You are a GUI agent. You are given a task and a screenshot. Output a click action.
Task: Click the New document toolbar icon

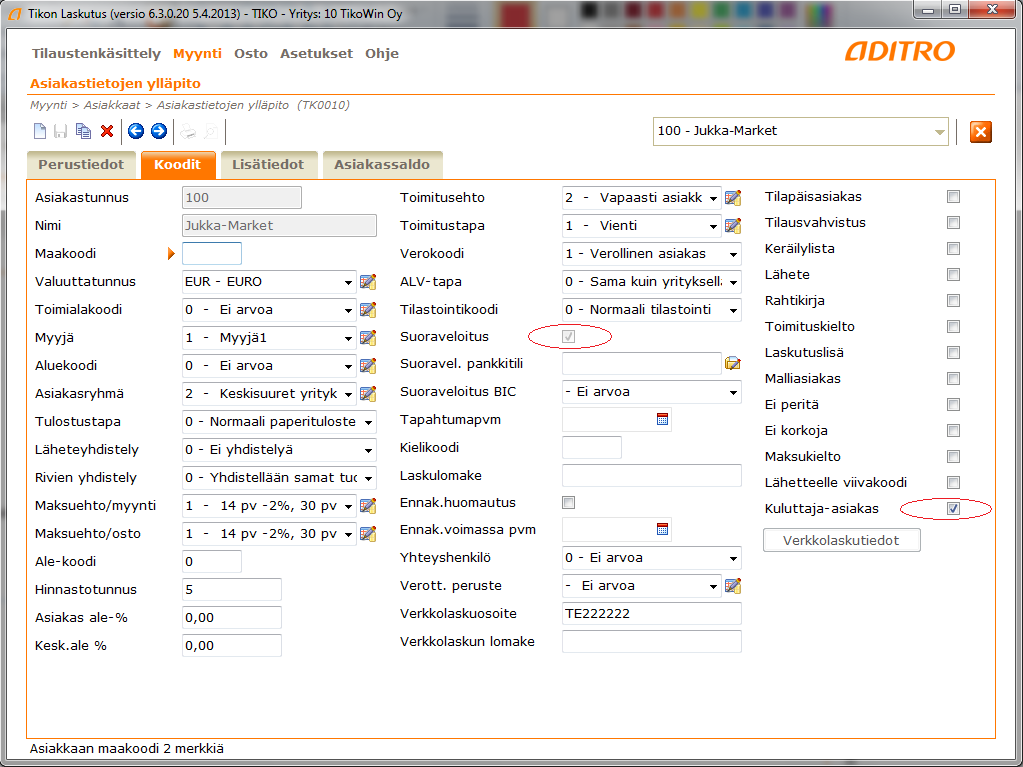[x=40, y=131]
